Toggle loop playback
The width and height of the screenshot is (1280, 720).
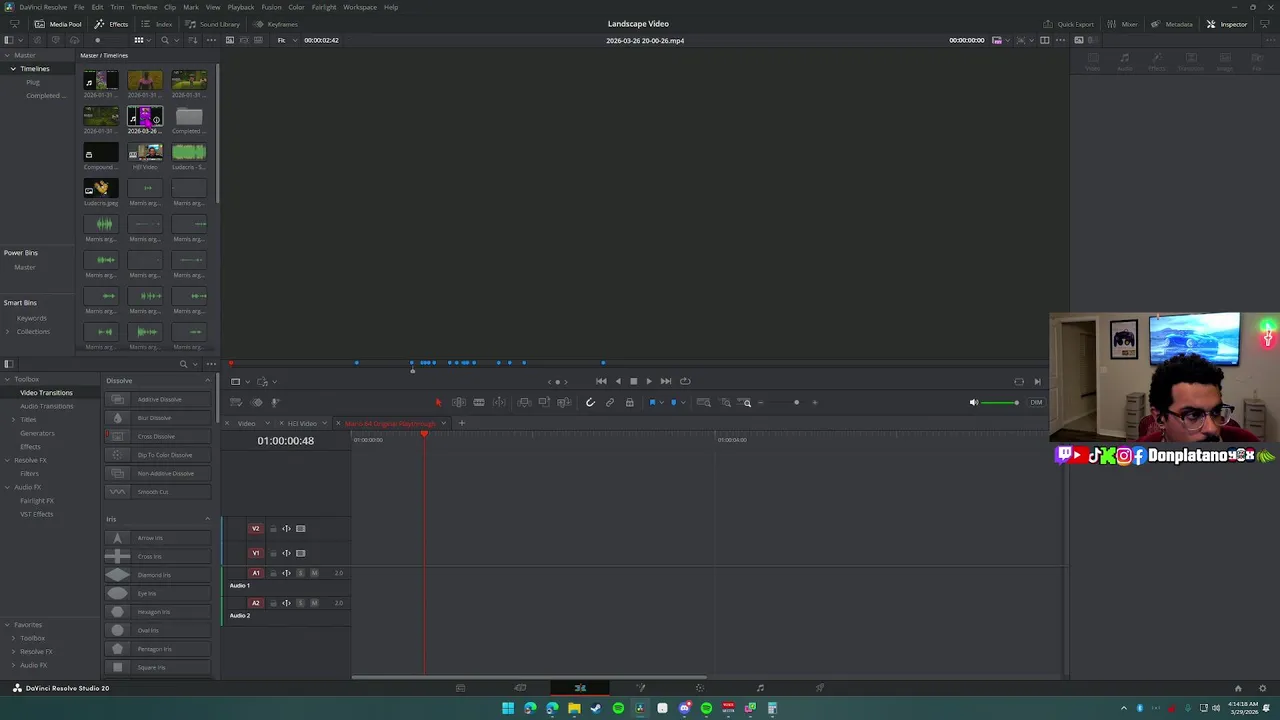coord(685,381)
